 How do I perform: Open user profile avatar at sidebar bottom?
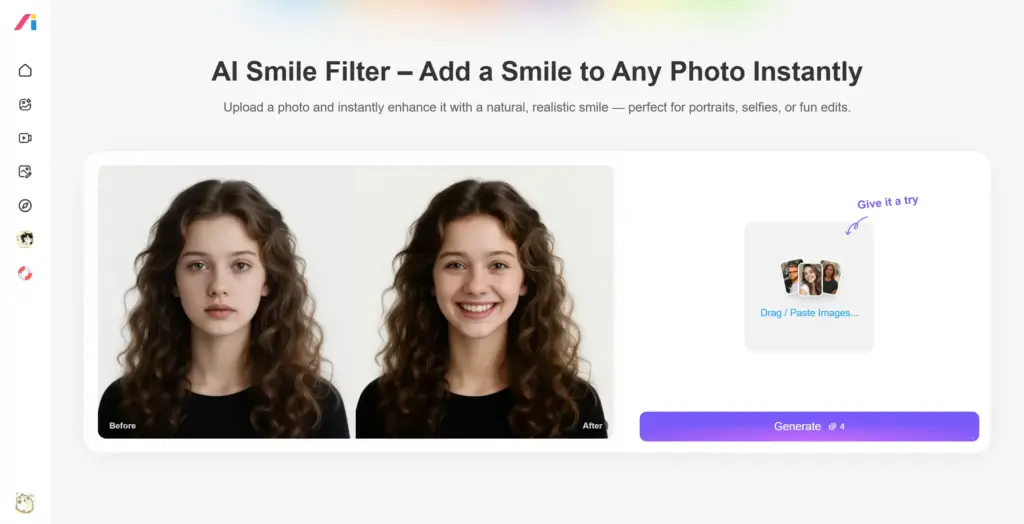click(x=25, y=502)
